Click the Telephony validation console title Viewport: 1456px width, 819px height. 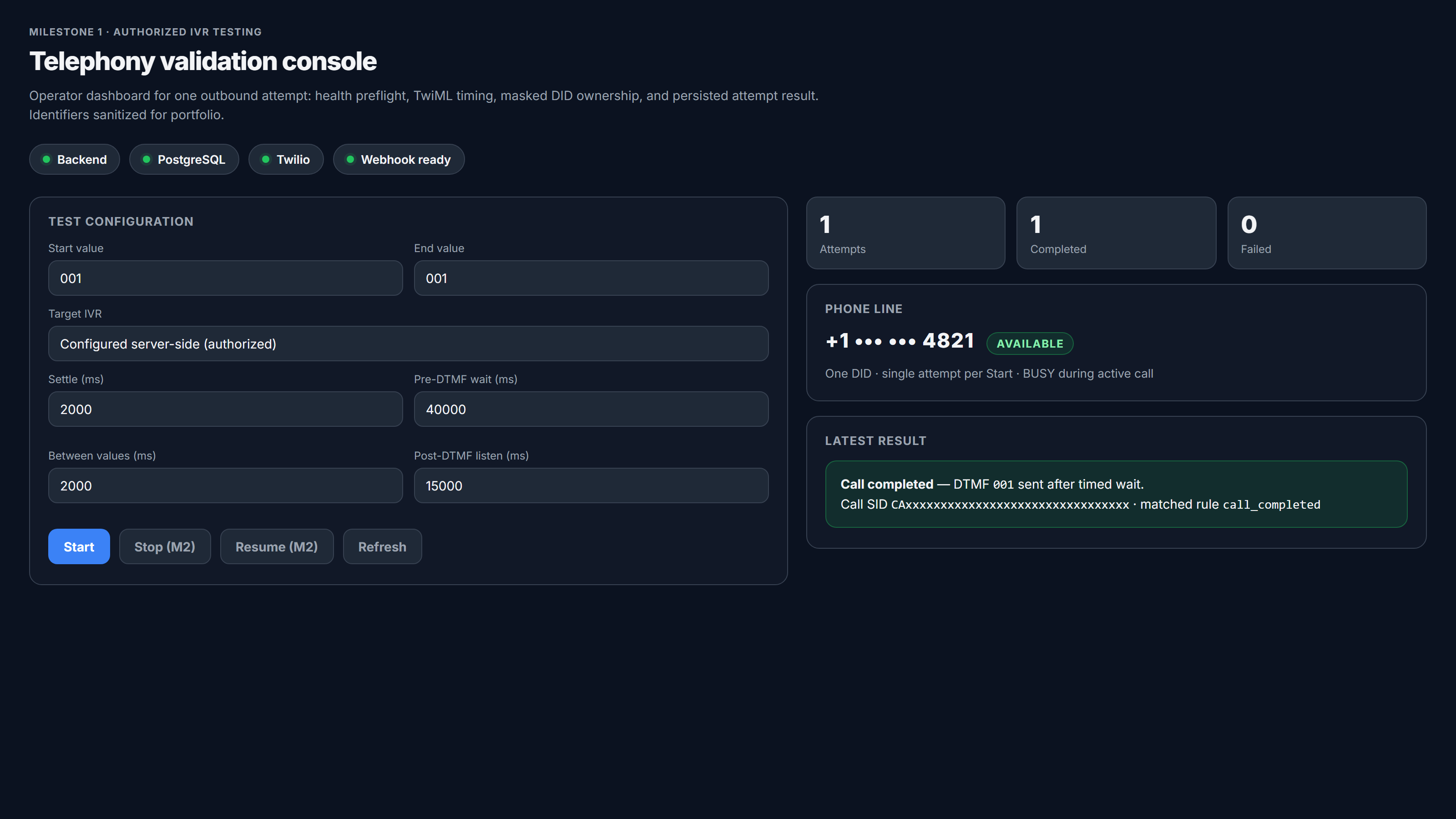pyautogui.click(x=203, y=61)
